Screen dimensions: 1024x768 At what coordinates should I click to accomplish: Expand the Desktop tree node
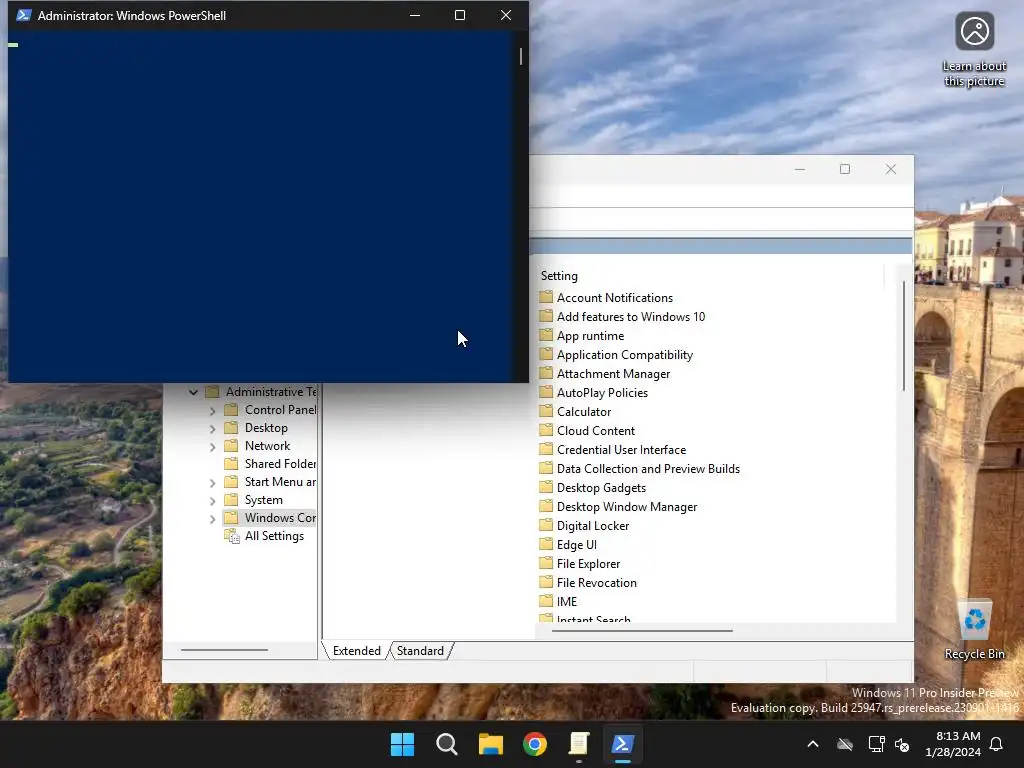pyautogui.click(x=212, y=428)
